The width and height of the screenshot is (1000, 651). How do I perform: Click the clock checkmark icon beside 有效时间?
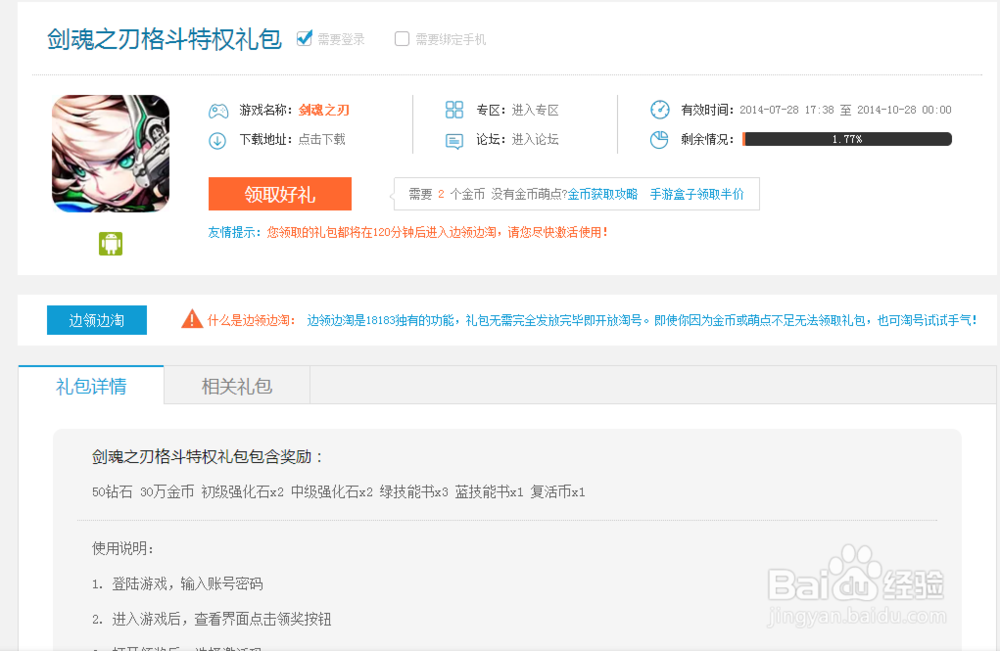pos(659,110)
